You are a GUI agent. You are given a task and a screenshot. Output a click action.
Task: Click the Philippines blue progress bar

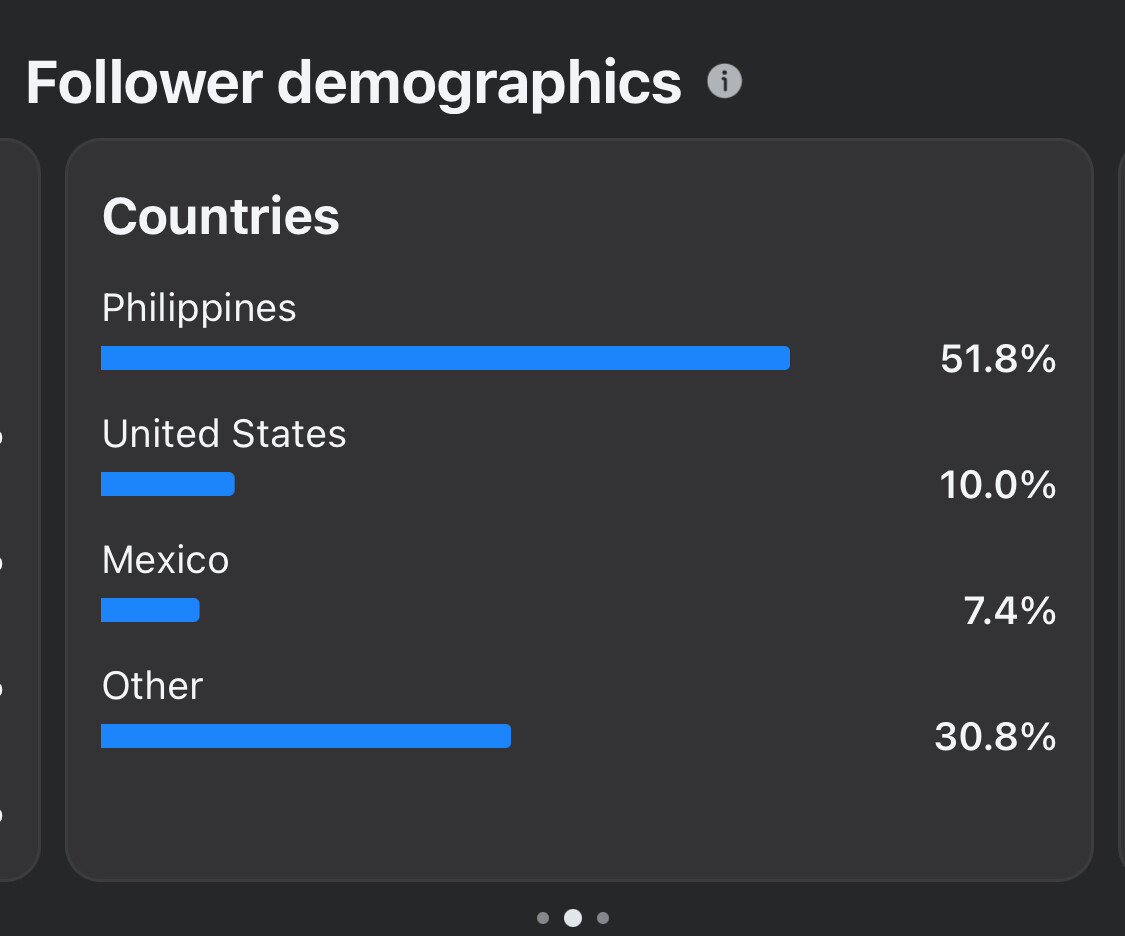pyautogui.click(x=446, y=358)
